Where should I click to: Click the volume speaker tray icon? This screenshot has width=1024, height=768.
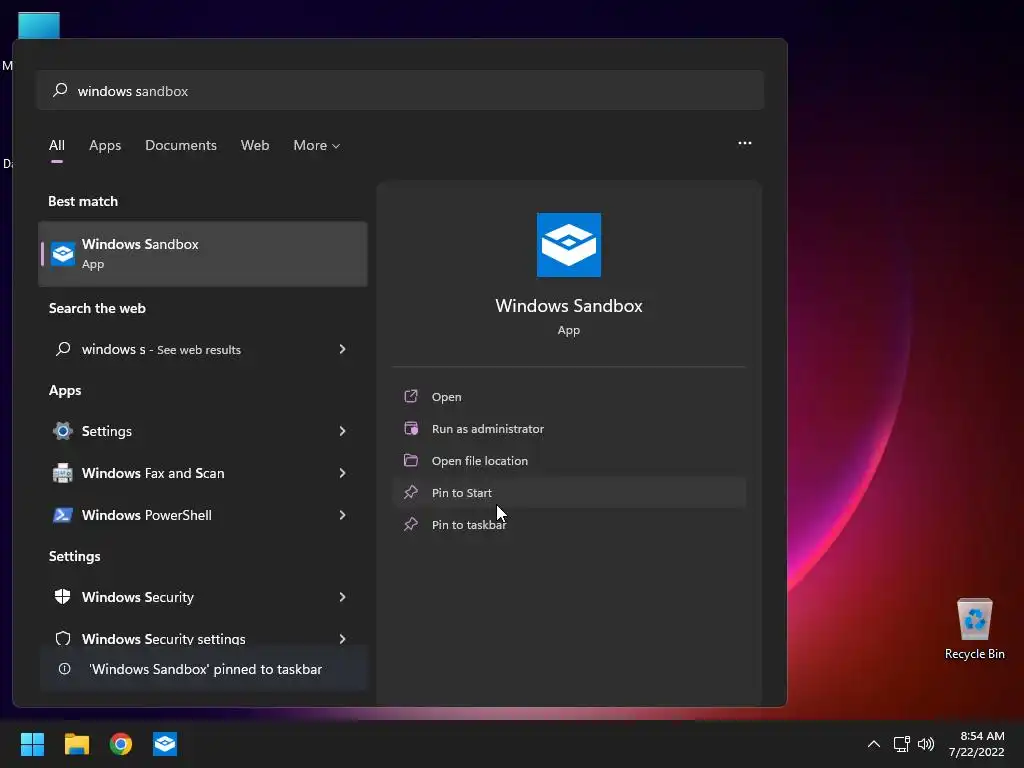coord(925,744)
